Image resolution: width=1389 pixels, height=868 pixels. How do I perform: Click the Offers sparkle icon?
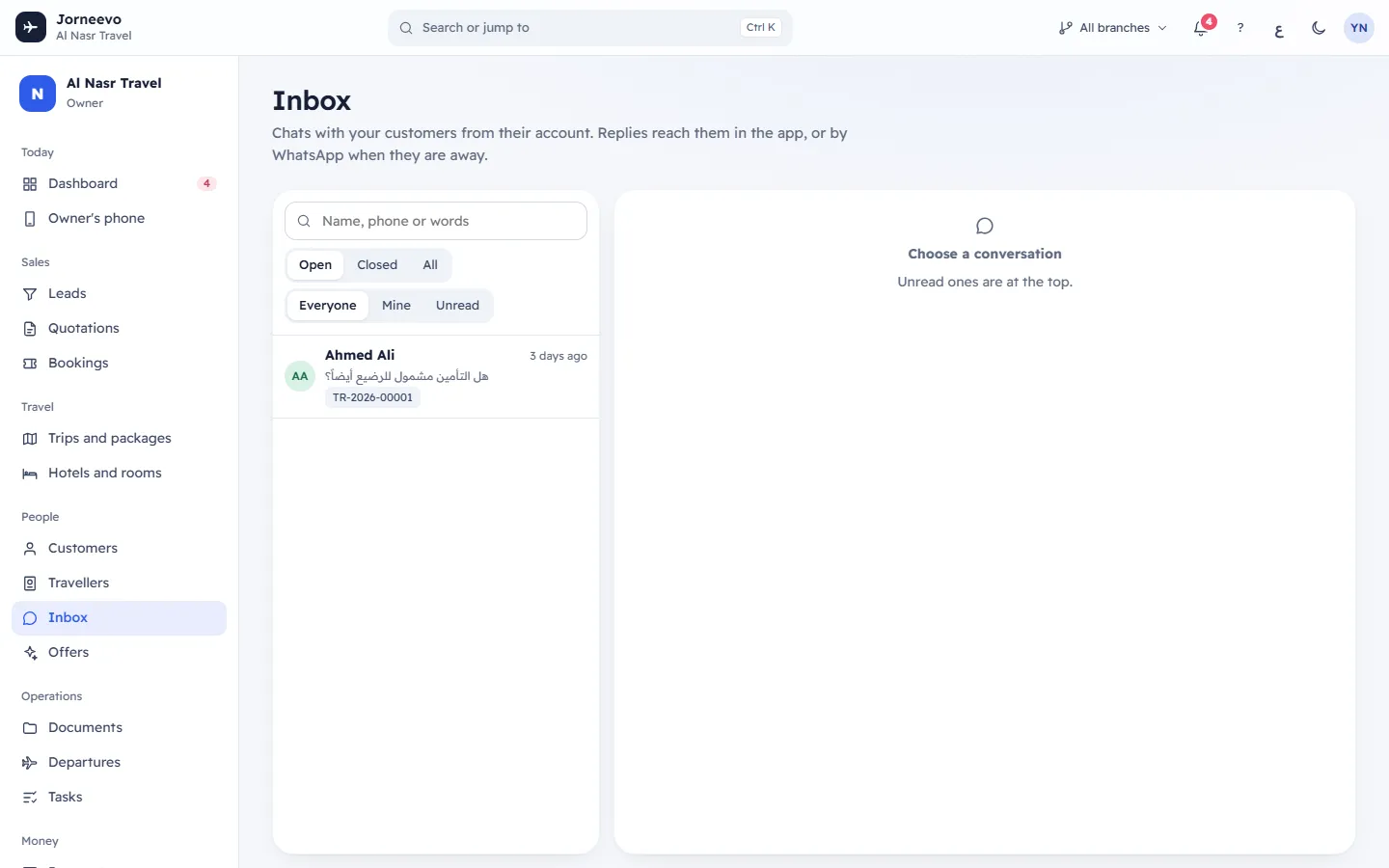tap(30, 653)
